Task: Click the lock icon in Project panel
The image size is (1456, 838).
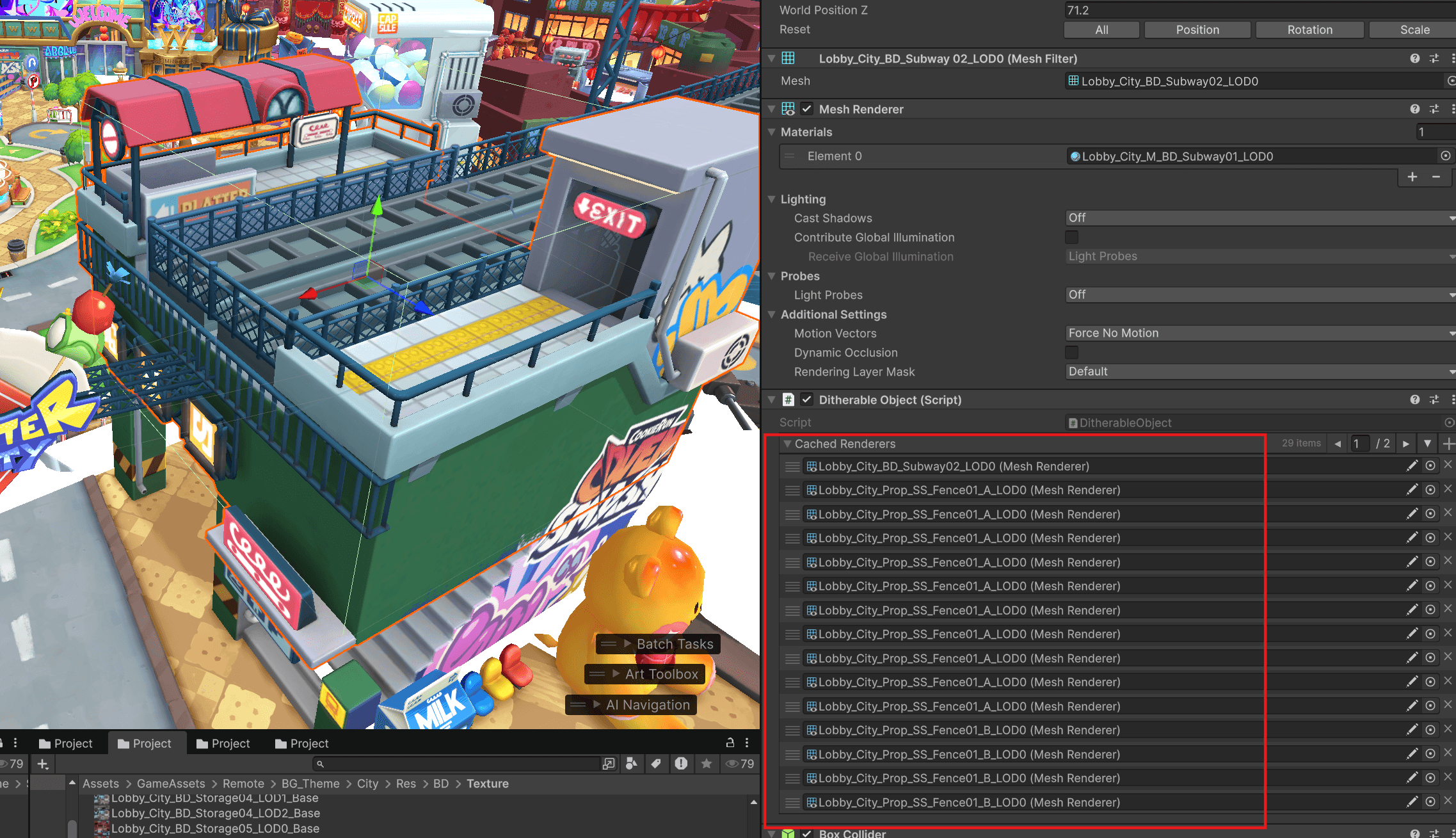Action: [x=730, y=743]
